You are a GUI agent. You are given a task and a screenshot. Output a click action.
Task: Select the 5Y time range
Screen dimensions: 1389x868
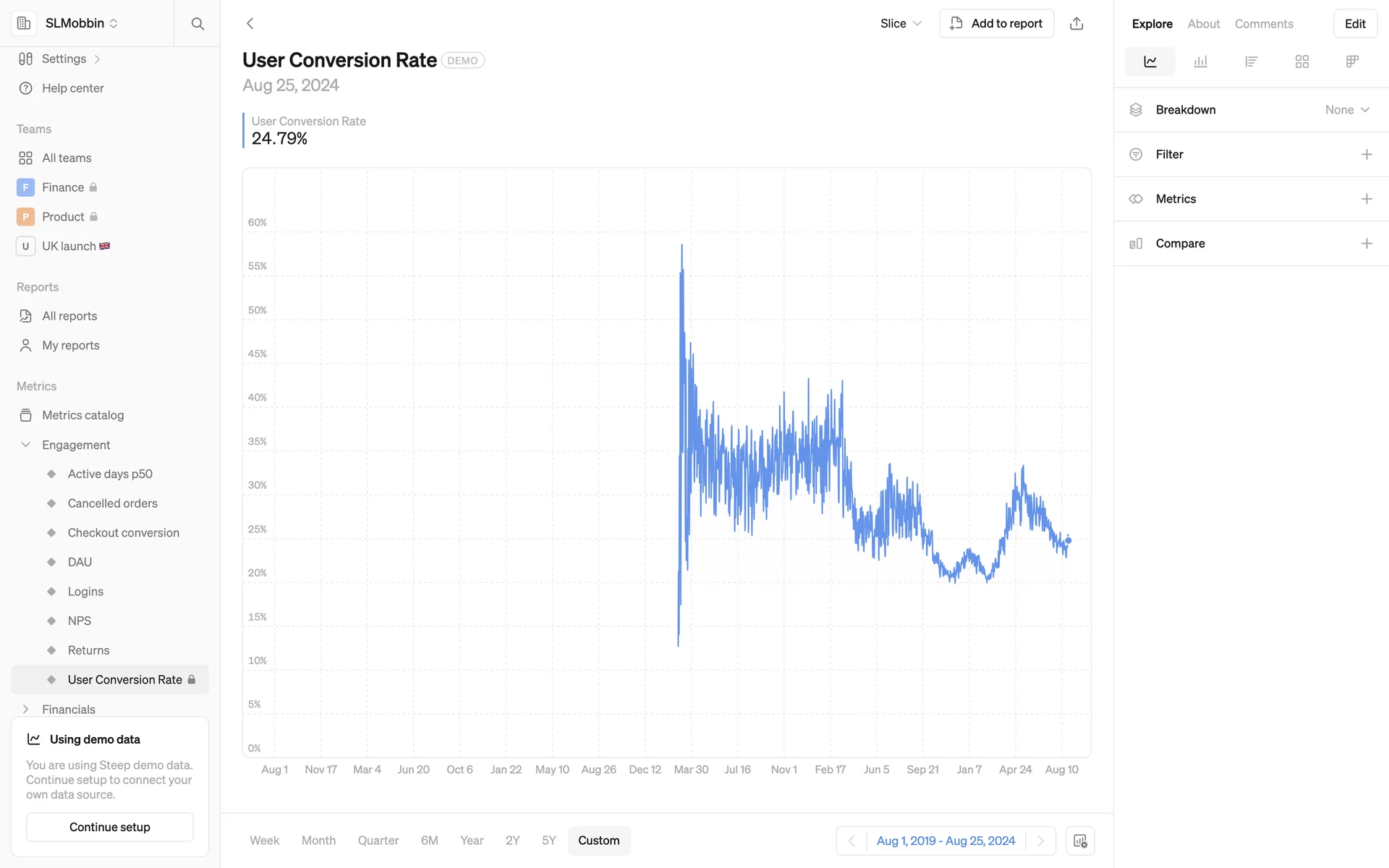click(x=549, y=841)
